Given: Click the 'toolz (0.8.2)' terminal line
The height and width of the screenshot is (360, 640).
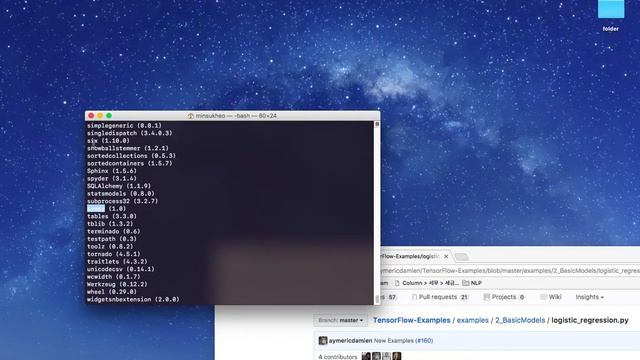Looking at the screenshot, I should point(110,247).
